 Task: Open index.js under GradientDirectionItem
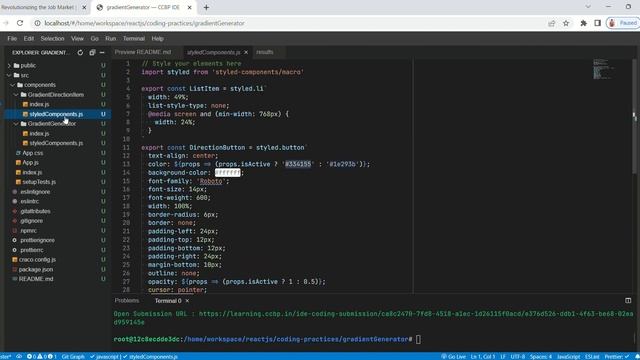tap(39, 104)
